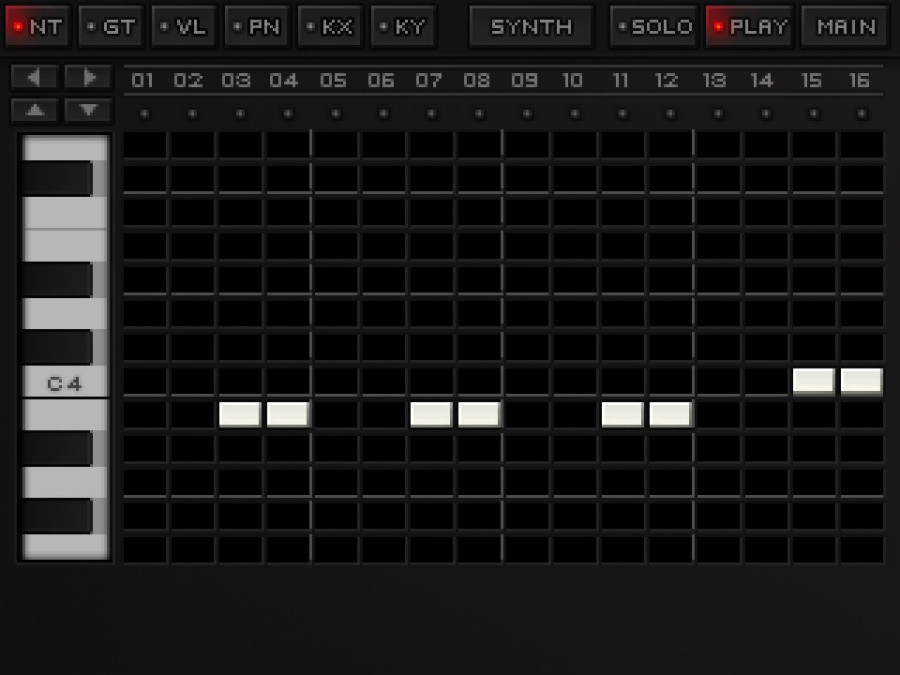Select the VL track icon

tap(183, 26)
